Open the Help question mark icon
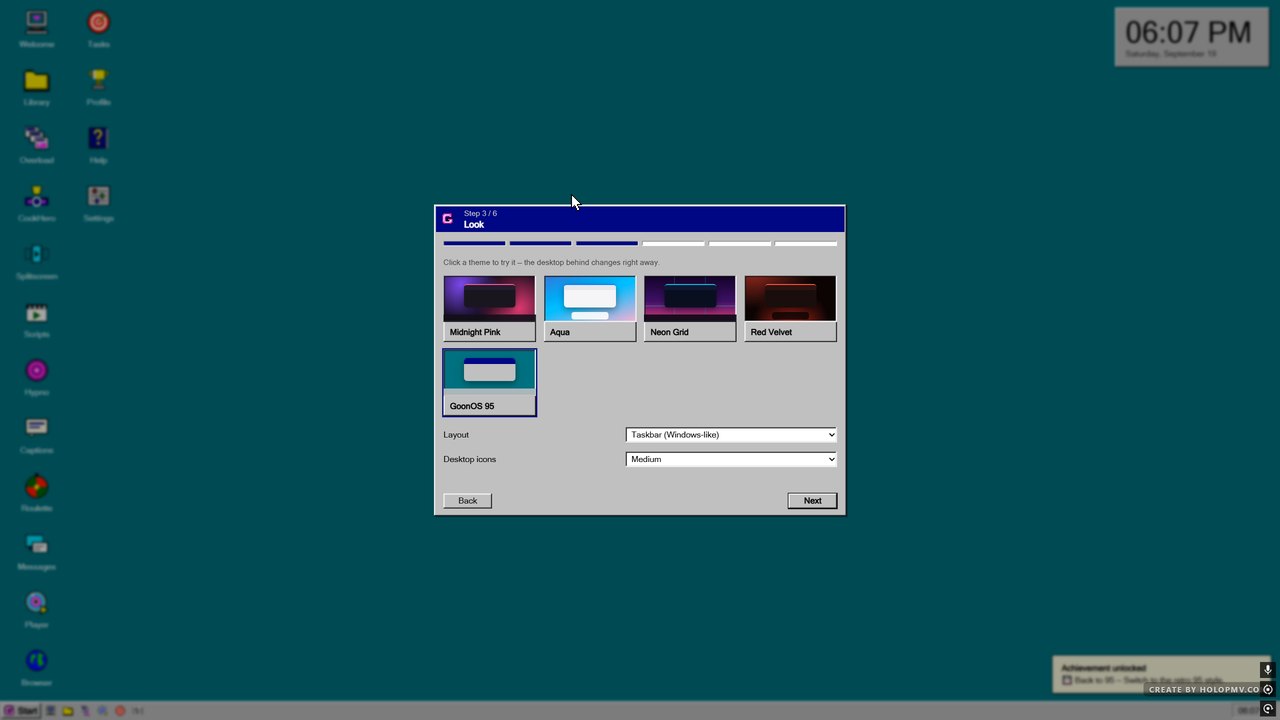Screen dimensions: 1280x720 point(98,145)
